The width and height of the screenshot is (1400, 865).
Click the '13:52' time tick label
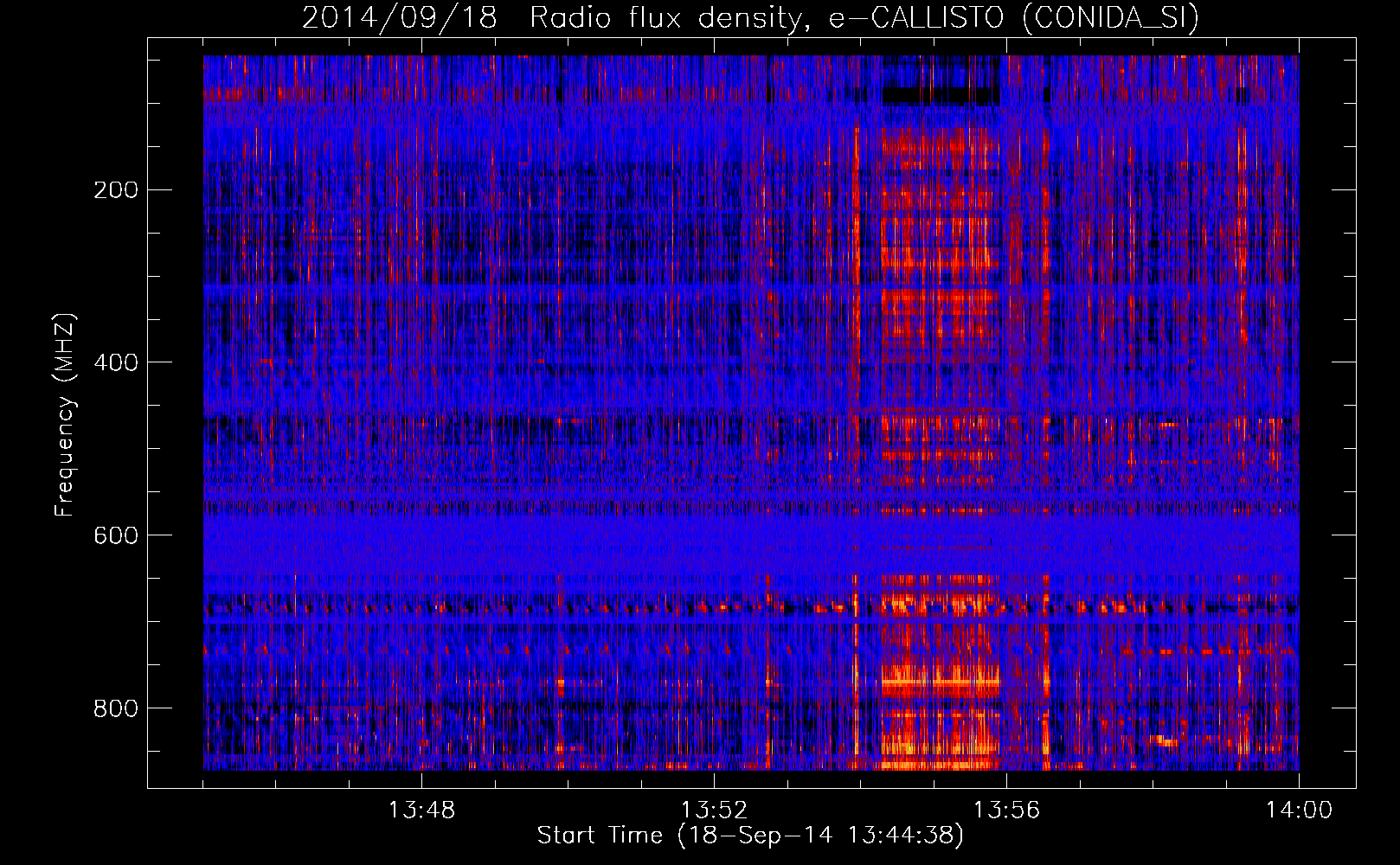click(714, 811)
